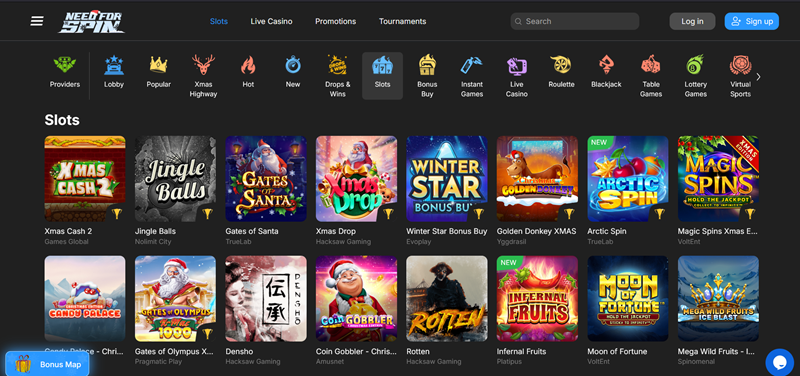The width and height of the screenshot is (800, 376).
Task: Open the Mega Wild Fruits Ice Blast thumbnail
Action: point(718,298)
